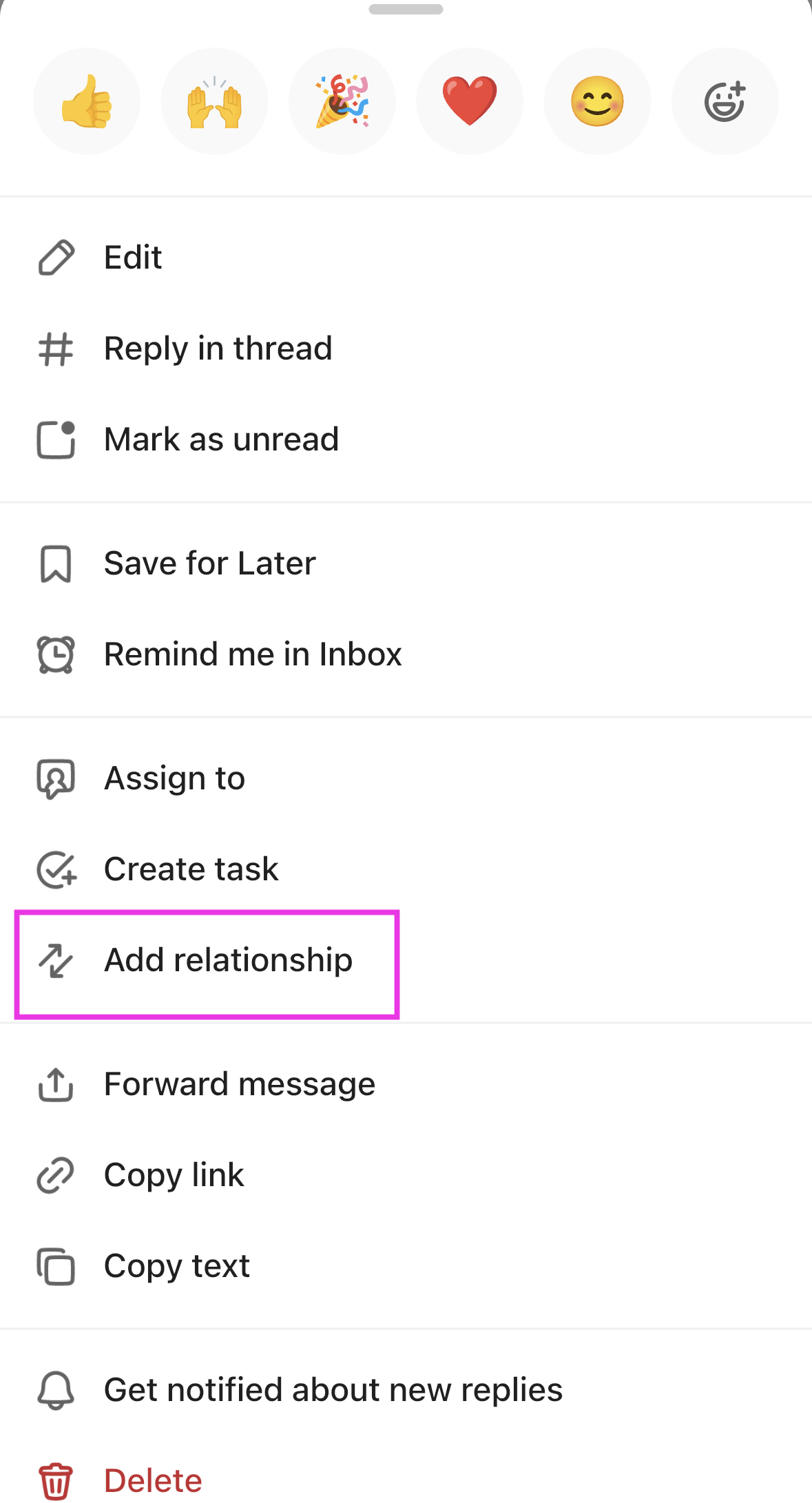Screen dimensions: 812x1503
Task: Delete the message
Action: coord(152,1480)
